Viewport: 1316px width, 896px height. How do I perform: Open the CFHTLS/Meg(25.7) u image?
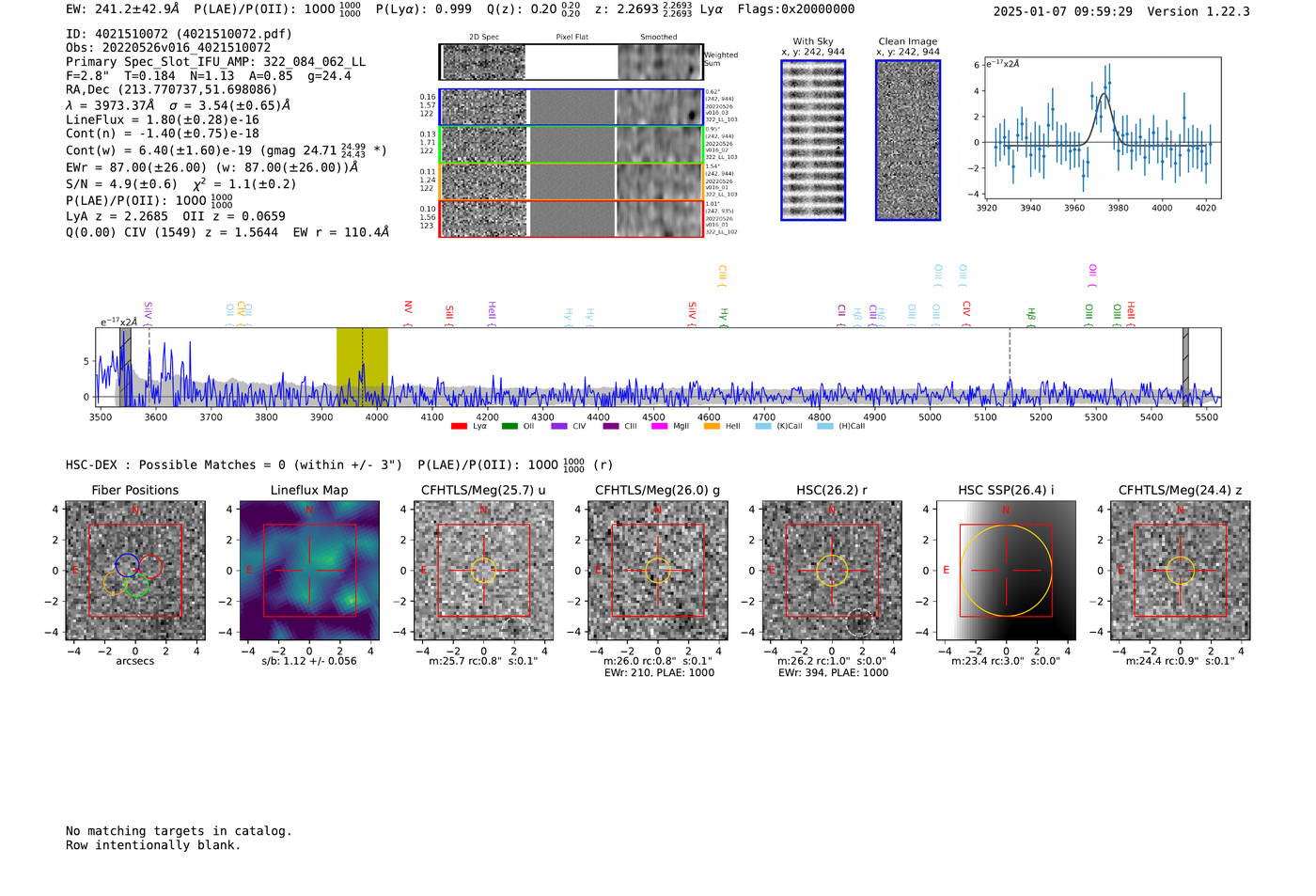coord(483,571)
